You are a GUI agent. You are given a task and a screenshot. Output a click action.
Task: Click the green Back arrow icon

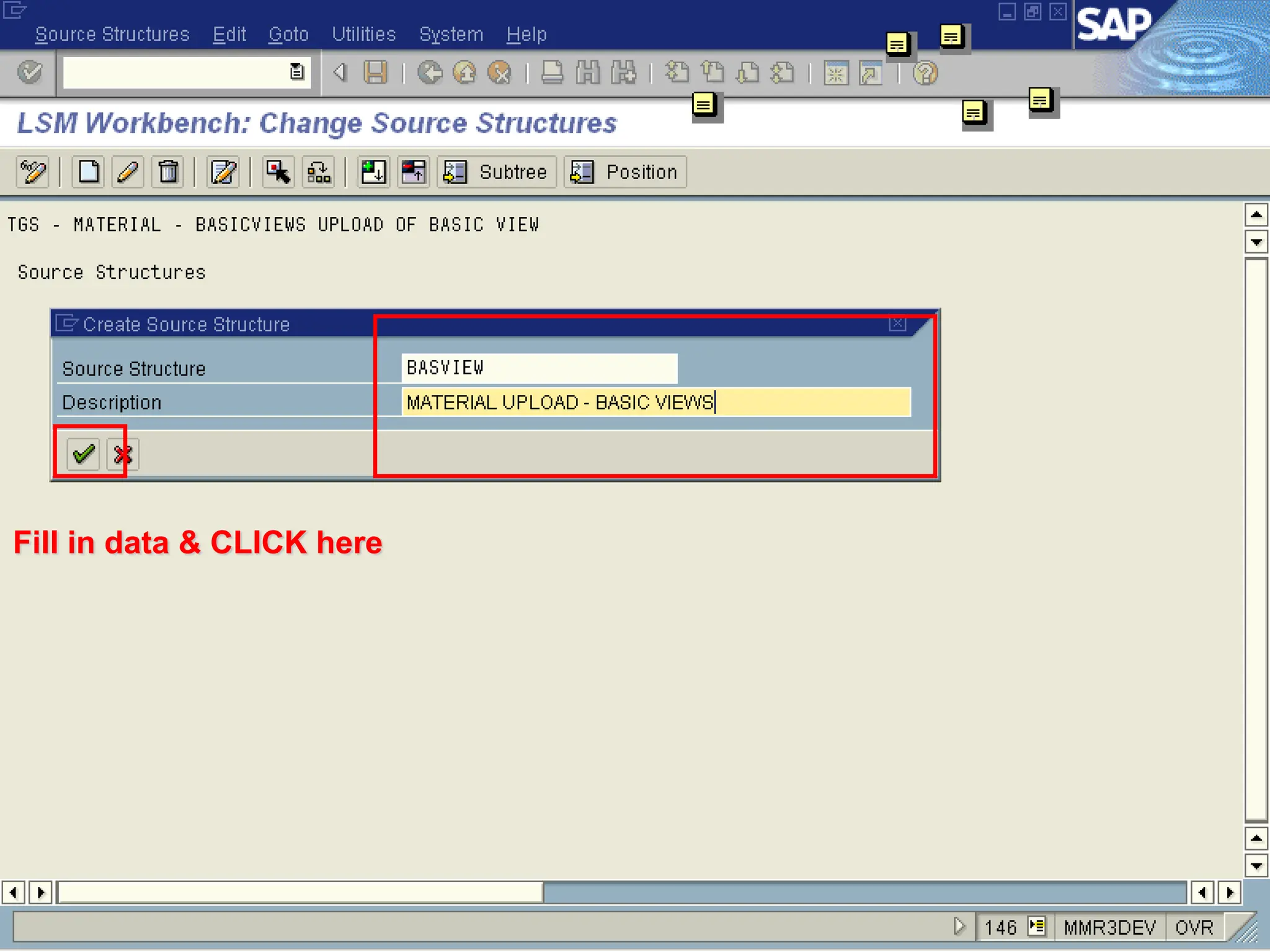(430, 73)
